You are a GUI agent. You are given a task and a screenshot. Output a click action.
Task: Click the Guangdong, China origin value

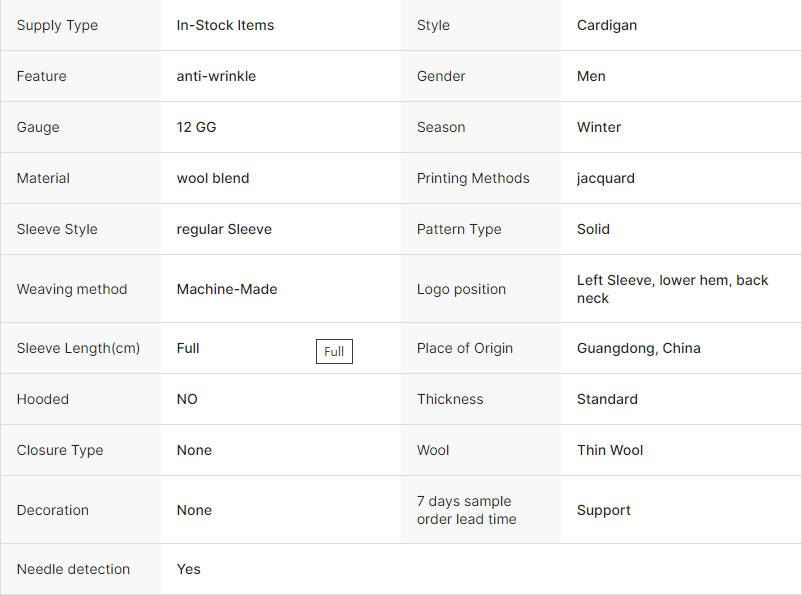[638, 348]
